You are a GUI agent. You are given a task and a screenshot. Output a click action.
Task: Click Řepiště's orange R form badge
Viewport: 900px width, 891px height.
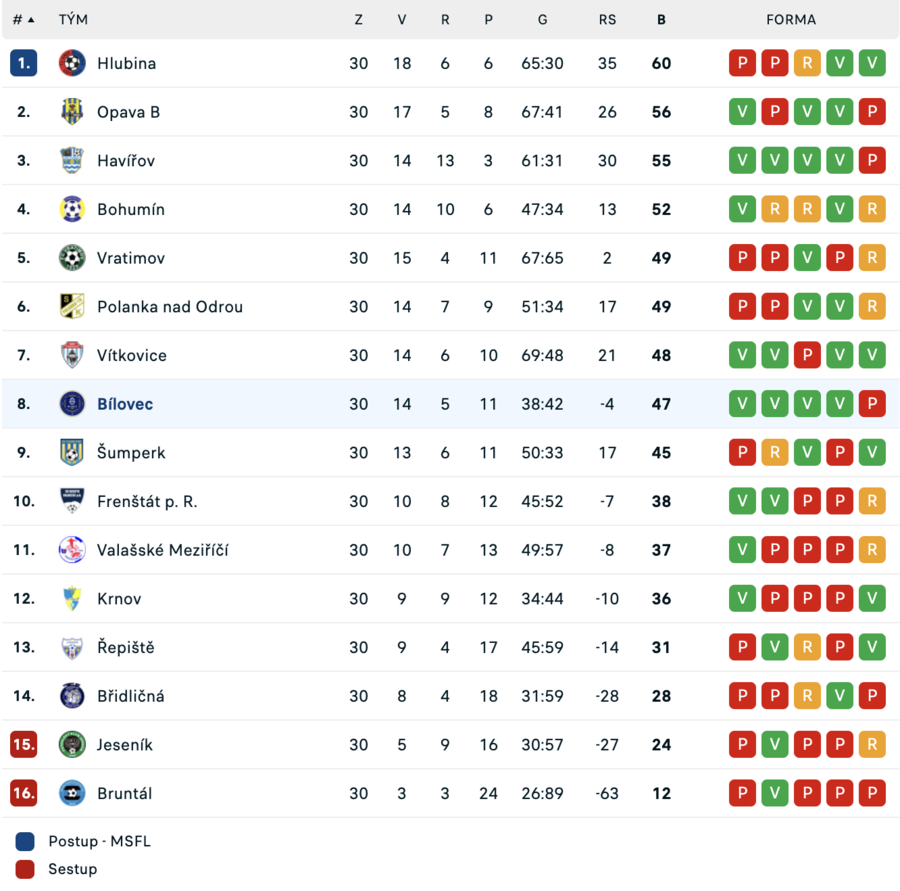click(x=807, y=647)
